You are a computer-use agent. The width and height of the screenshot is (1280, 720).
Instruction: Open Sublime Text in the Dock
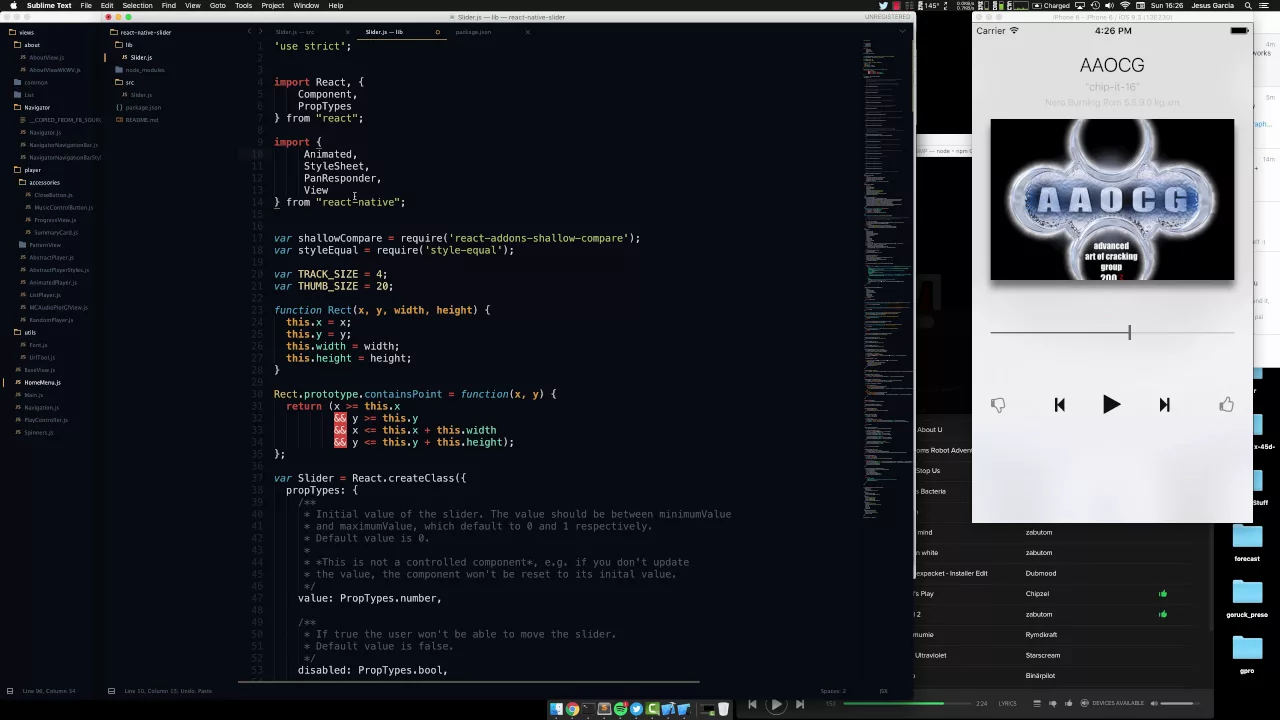point(604,710)
